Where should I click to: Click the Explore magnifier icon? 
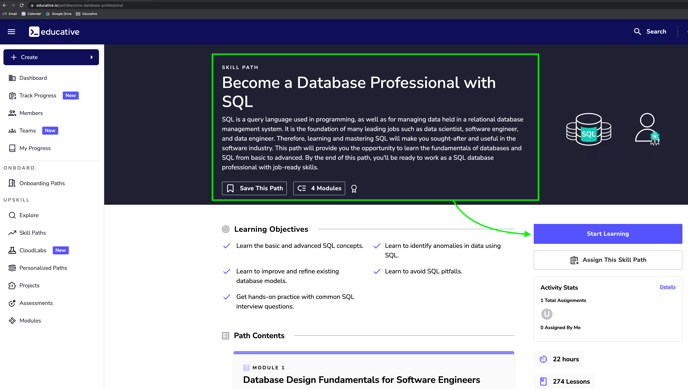click(12, 215)
